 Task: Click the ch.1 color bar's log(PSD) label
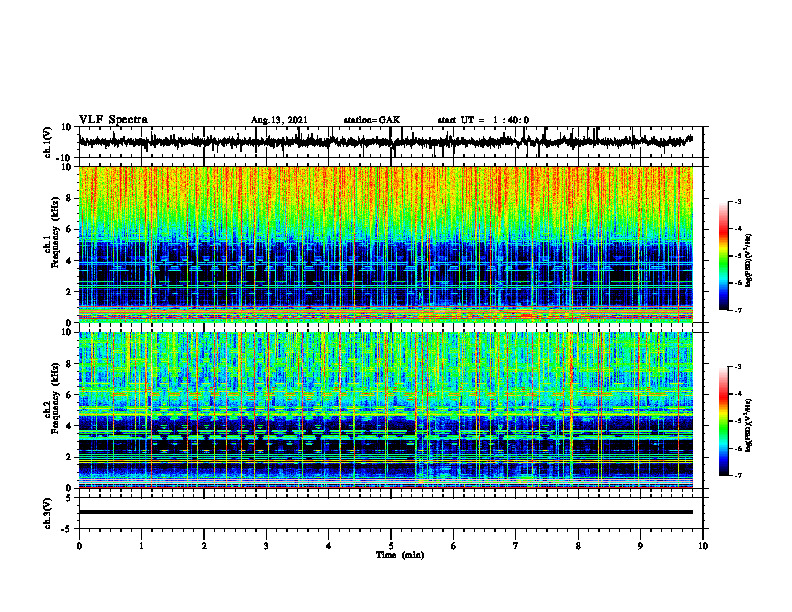(749, 261)
